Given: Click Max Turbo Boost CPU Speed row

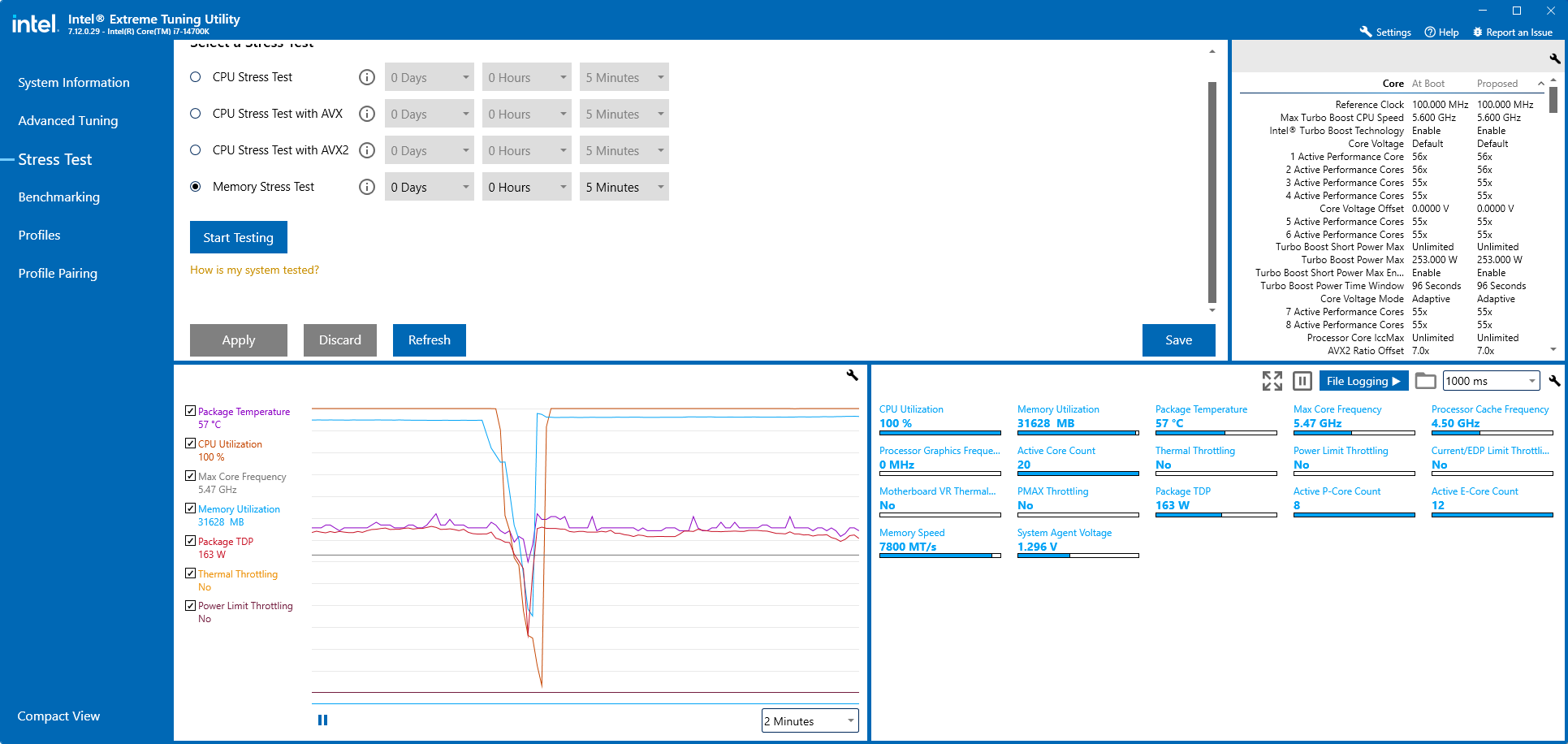Looking at the screenshot, I should pyautogui.click(x=1391, y=118).
